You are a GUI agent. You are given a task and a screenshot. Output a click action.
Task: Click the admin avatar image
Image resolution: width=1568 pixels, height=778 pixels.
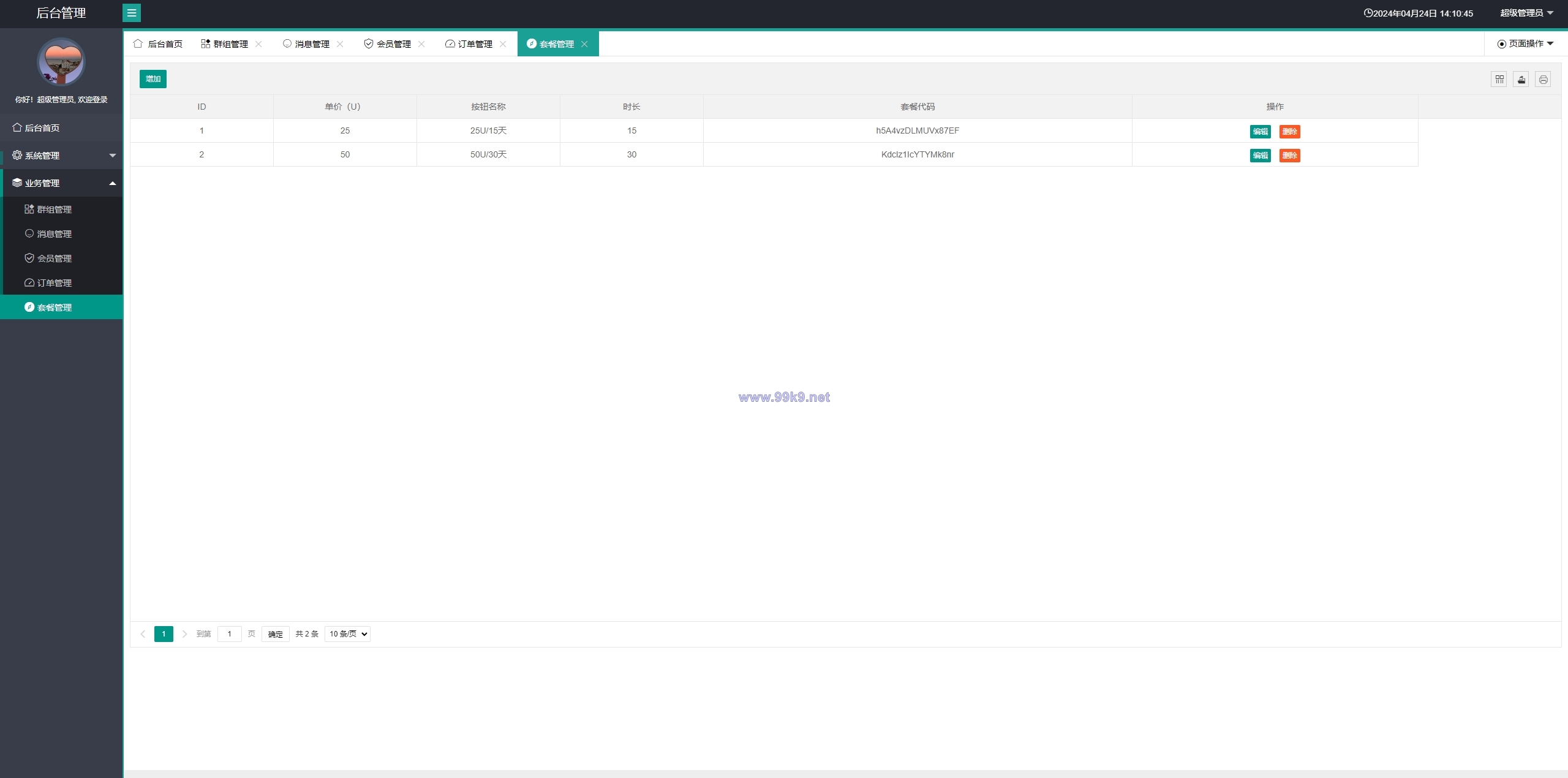[x=61, y=62]
